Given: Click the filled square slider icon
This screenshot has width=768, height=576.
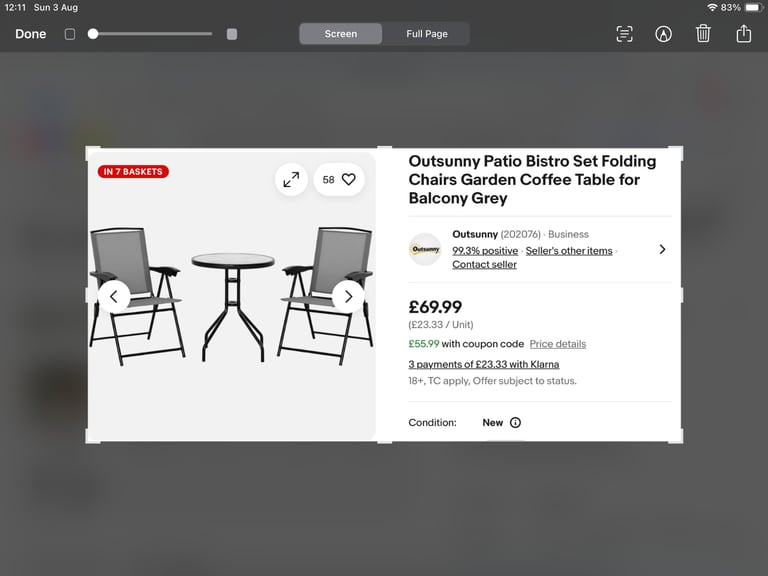Looking at the screenshot, I should click(232, 34).
